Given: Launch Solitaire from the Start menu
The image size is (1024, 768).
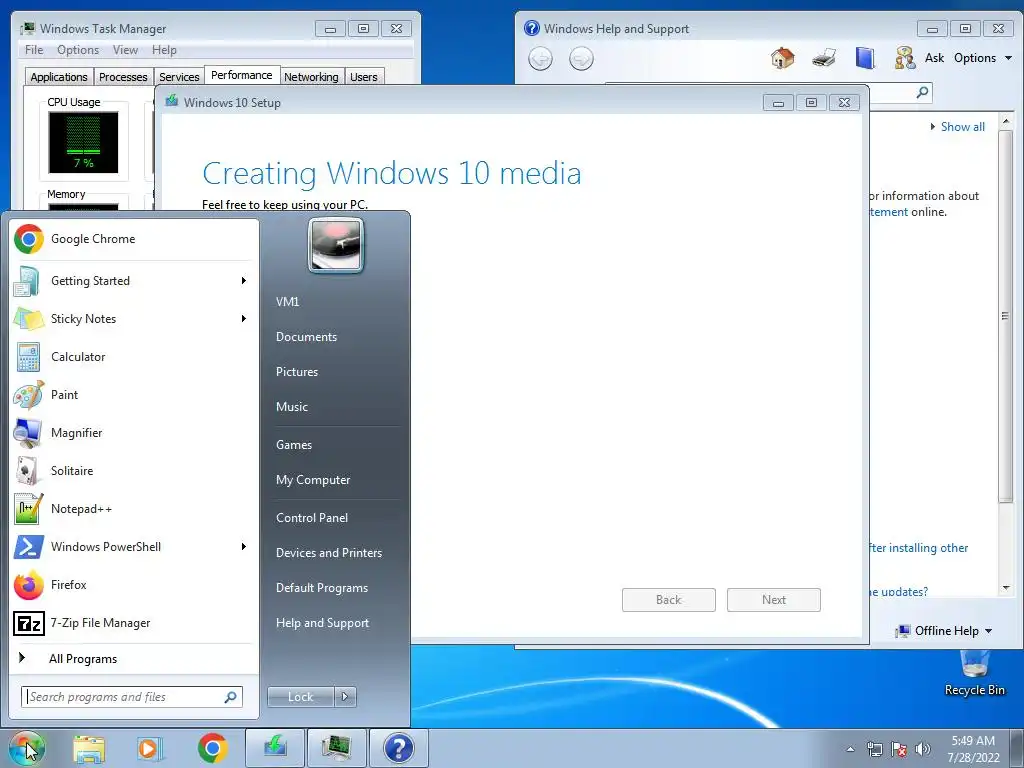Looking at the screenshot, I should (134, 471).
